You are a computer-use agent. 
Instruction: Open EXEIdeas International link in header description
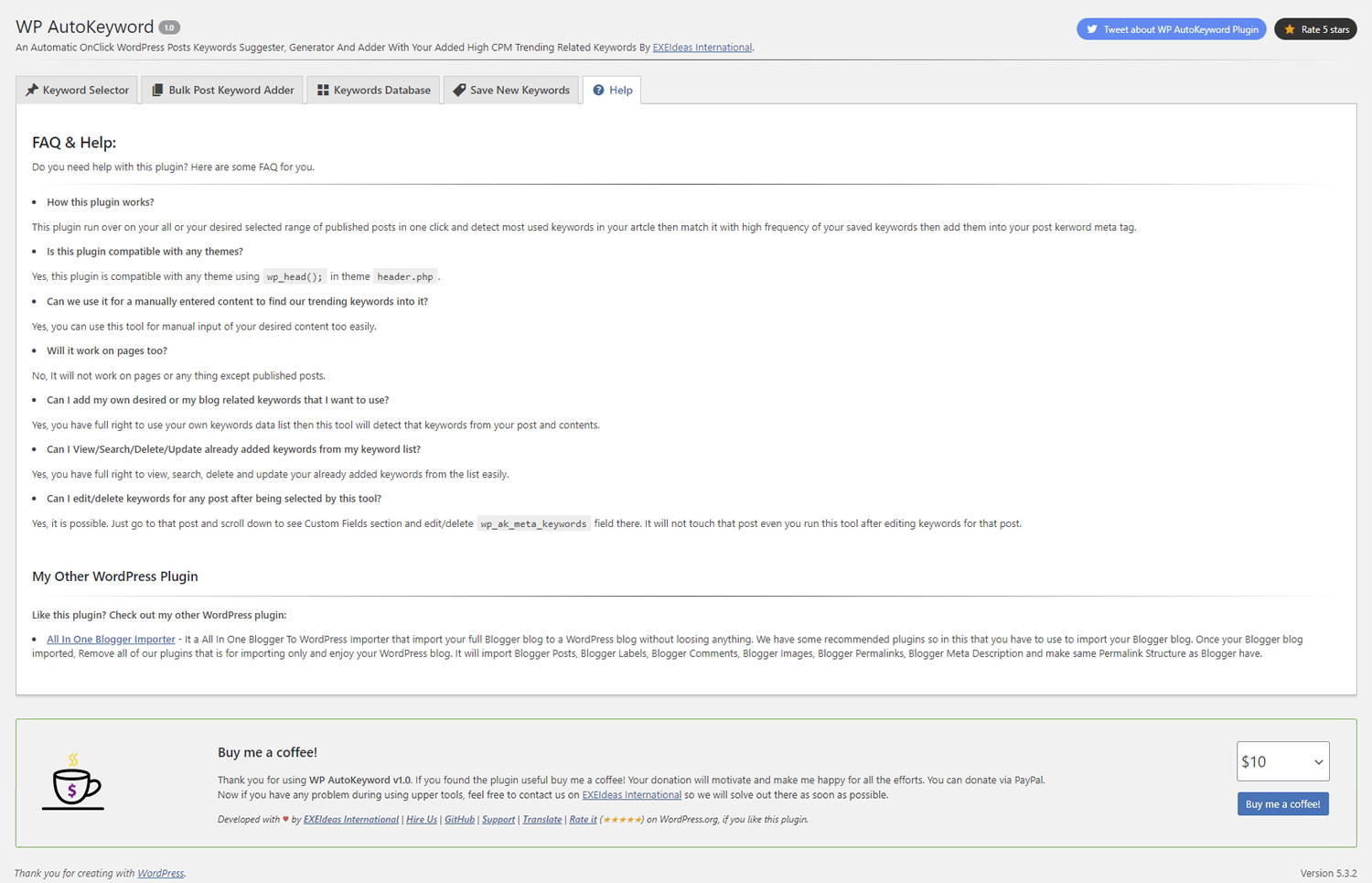tap(702, 48)
